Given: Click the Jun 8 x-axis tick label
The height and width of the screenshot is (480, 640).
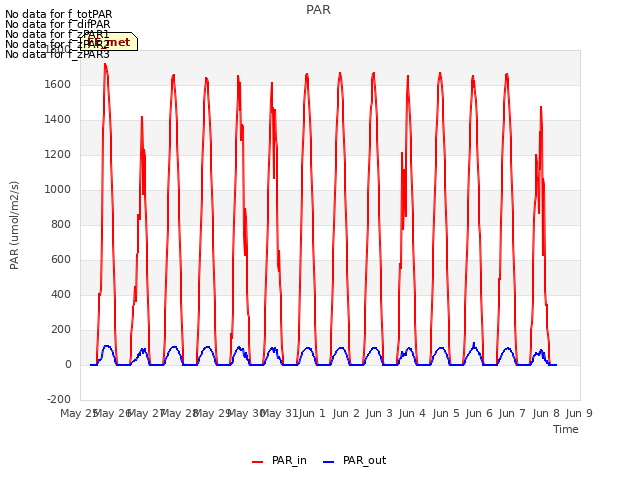Looking at the screenshot, I should [546, 413].
